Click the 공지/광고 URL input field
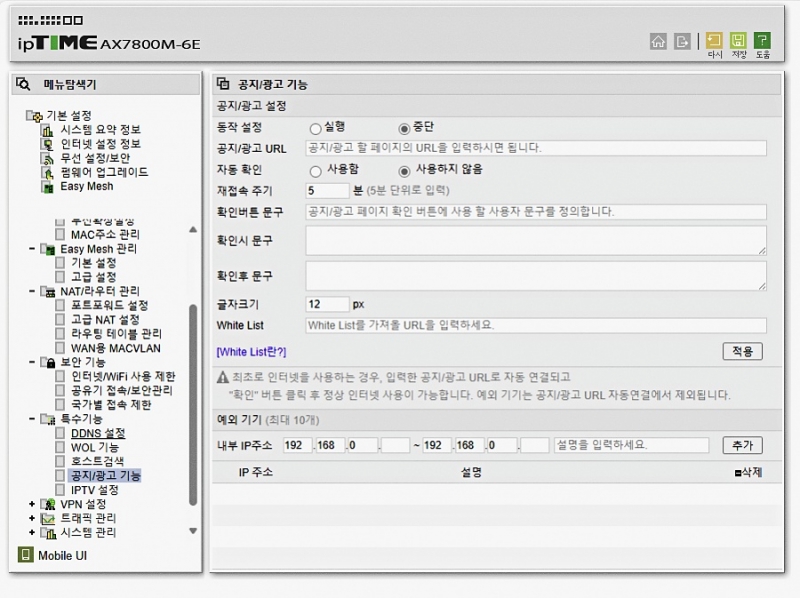Viewport: 800px width, 598px height. tap(535, 148)
